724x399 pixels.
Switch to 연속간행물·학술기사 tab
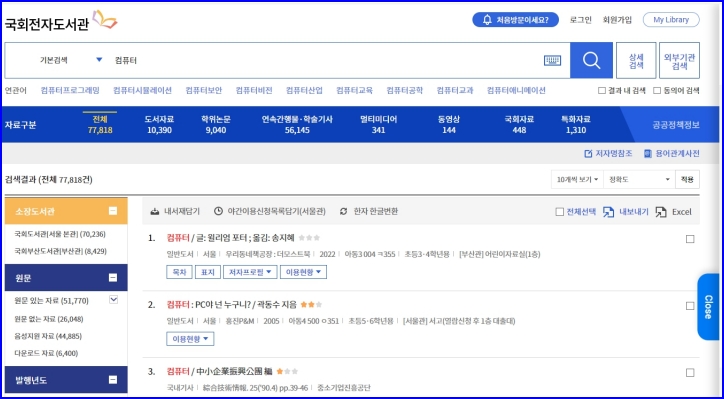[297, 125]
